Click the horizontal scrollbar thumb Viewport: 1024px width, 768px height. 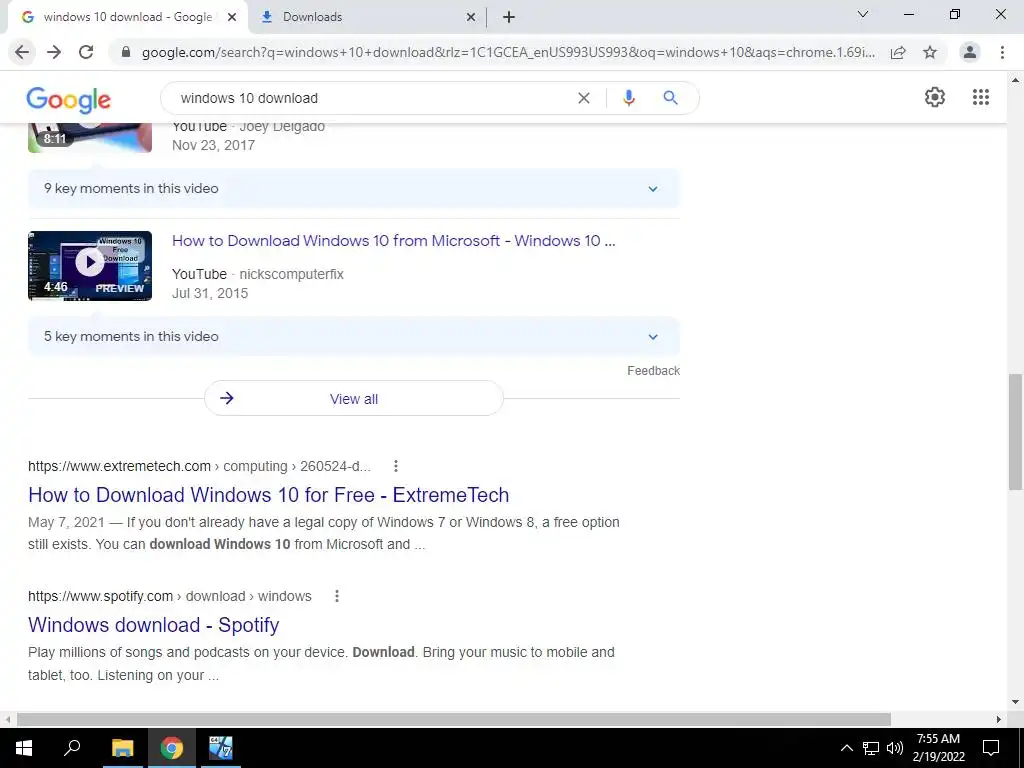(454, 719)
